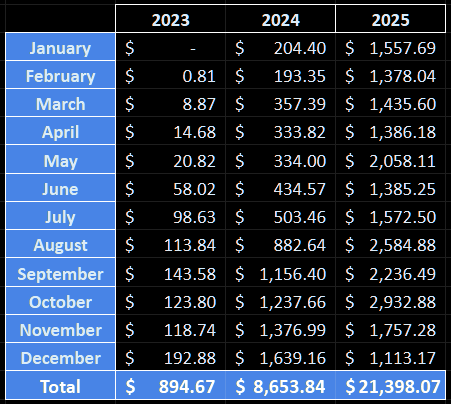
Task: Click the April row label
Action: click(60, 131)
